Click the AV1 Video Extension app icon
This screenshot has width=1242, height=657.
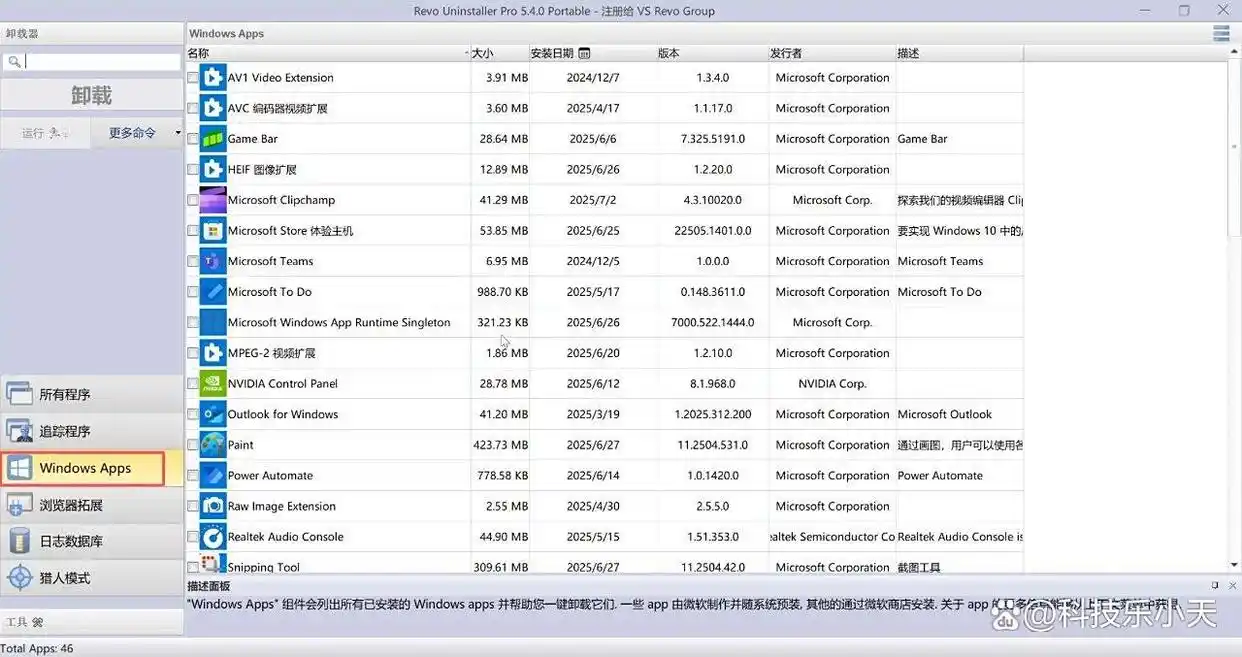[213, 77]
